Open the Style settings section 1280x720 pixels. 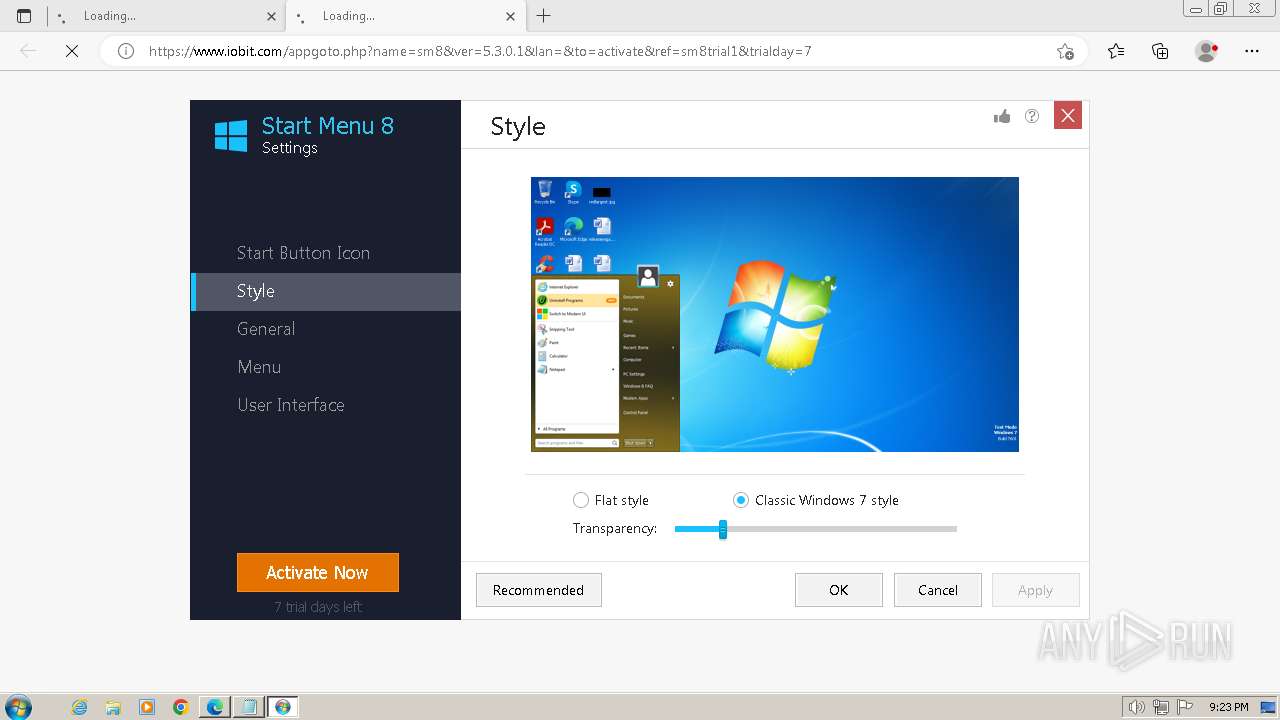point(326,291)
